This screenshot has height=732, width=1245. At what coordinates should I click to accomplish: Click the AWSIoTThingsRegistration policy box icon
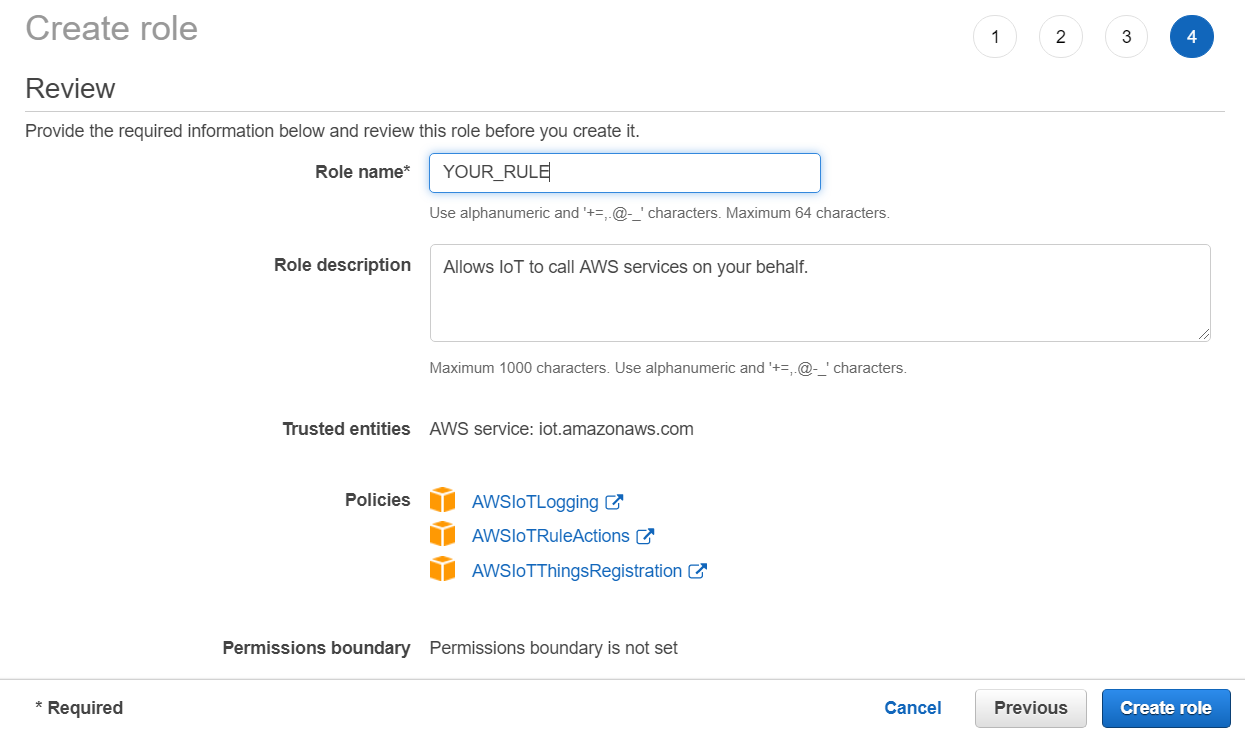pyautogui.click(x=442, y=570)
